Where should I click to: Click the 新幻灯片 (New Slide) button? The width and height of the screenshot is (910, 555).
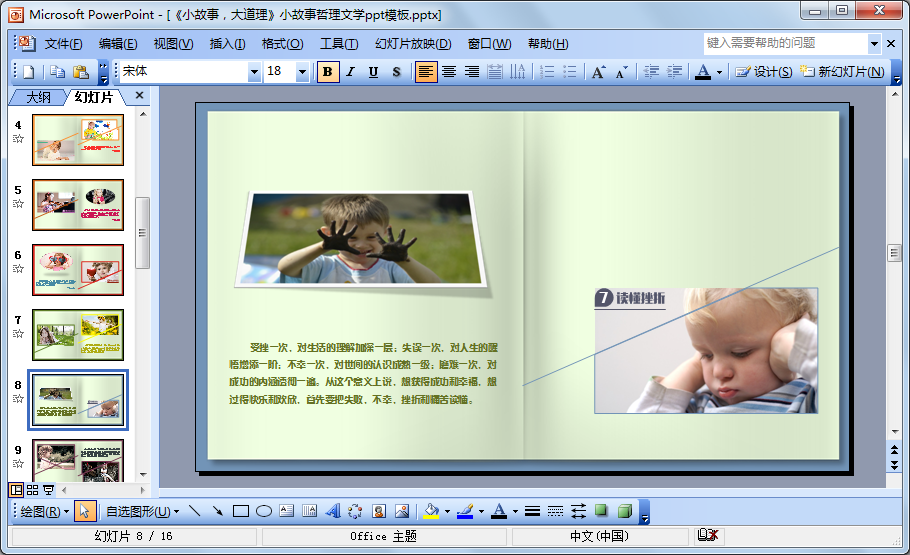coord(841,72)
